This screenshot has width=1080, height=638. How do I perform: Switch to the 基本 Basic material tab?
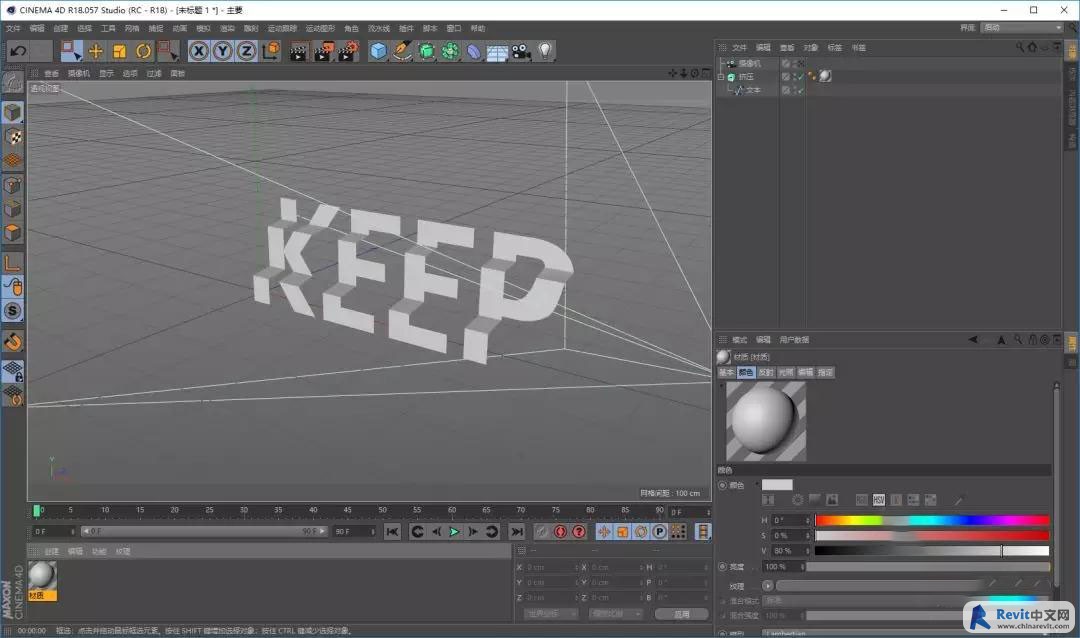point(726,373)
